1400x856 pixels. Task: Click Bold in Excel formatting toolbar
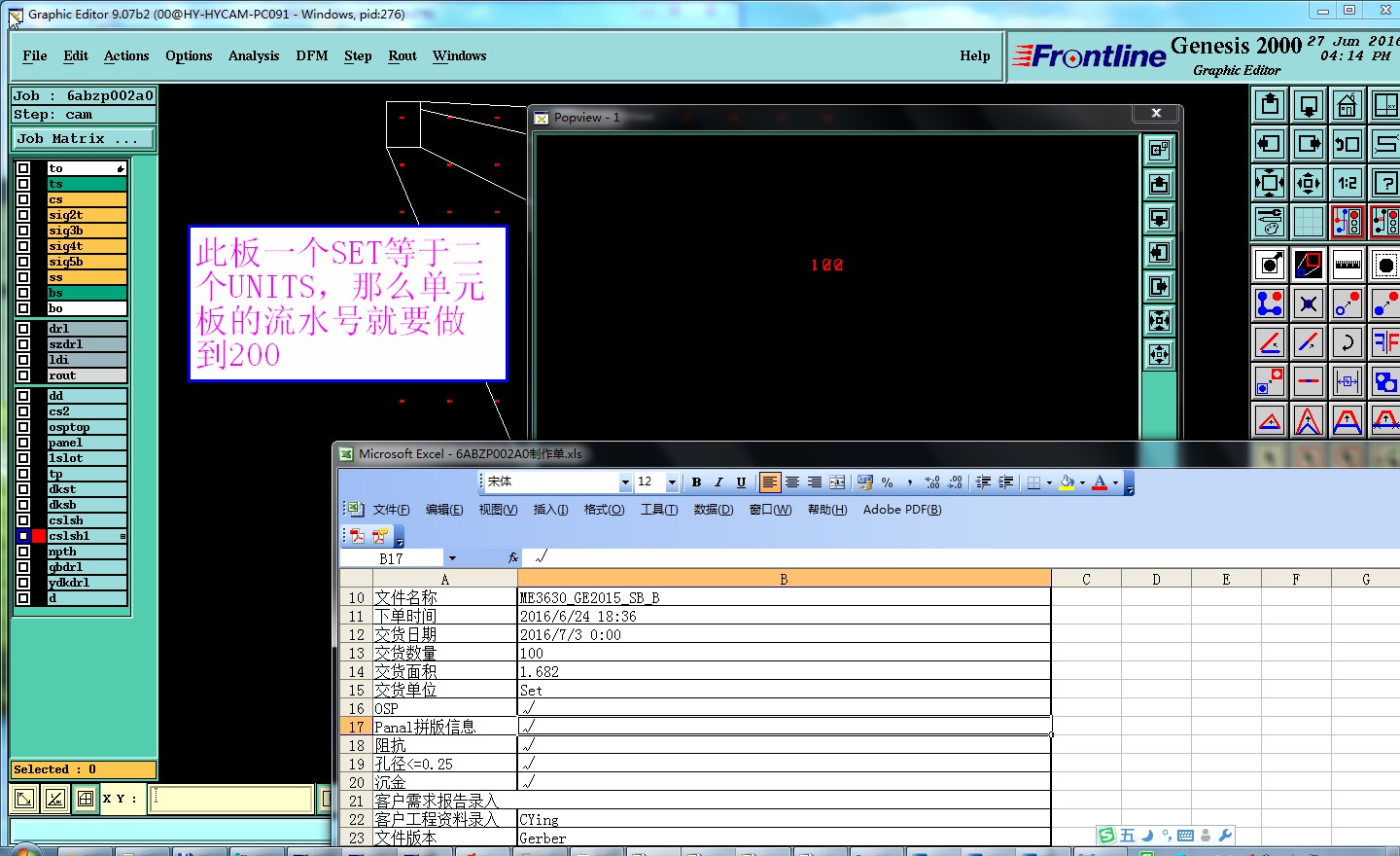(696, 482)
